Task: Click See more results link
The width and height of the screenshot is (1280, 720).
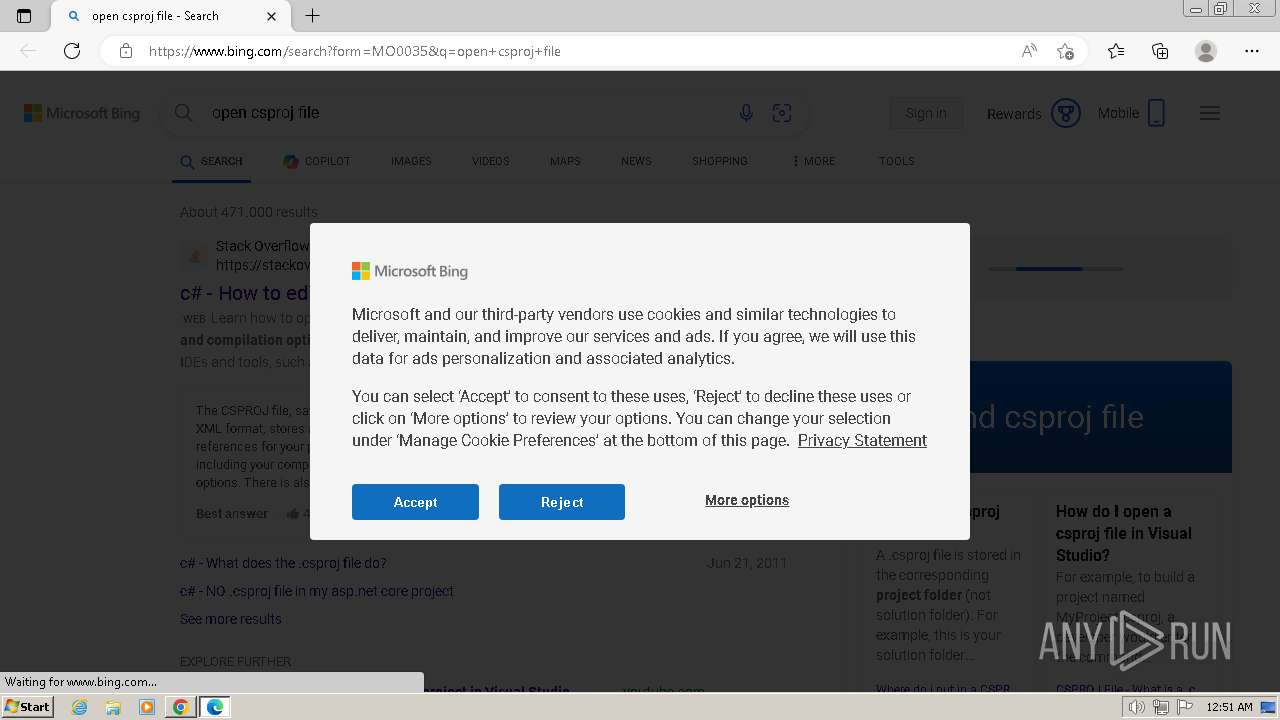Action: 231,619
